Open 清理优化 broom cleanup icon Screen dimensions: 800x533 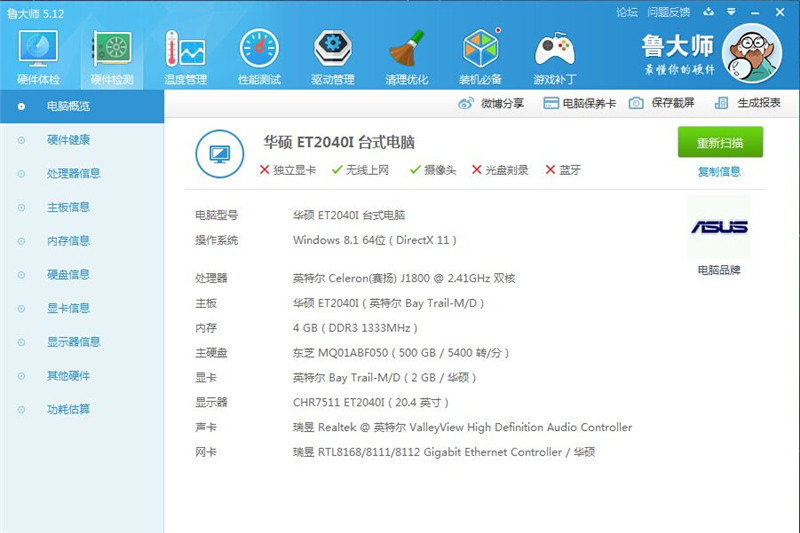point(407,49)
